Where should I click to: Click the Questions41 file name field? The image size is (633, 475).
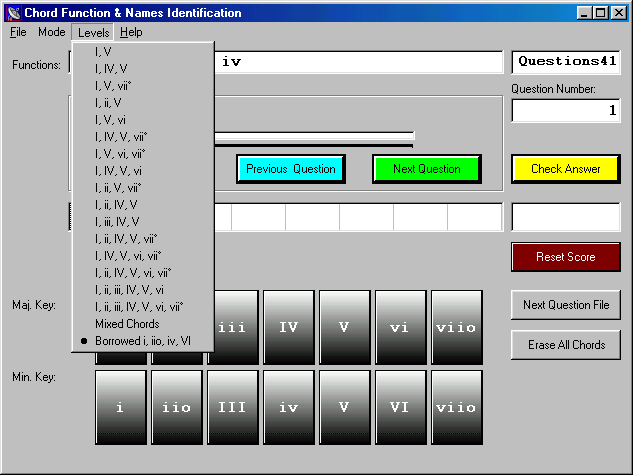(566, 62)
